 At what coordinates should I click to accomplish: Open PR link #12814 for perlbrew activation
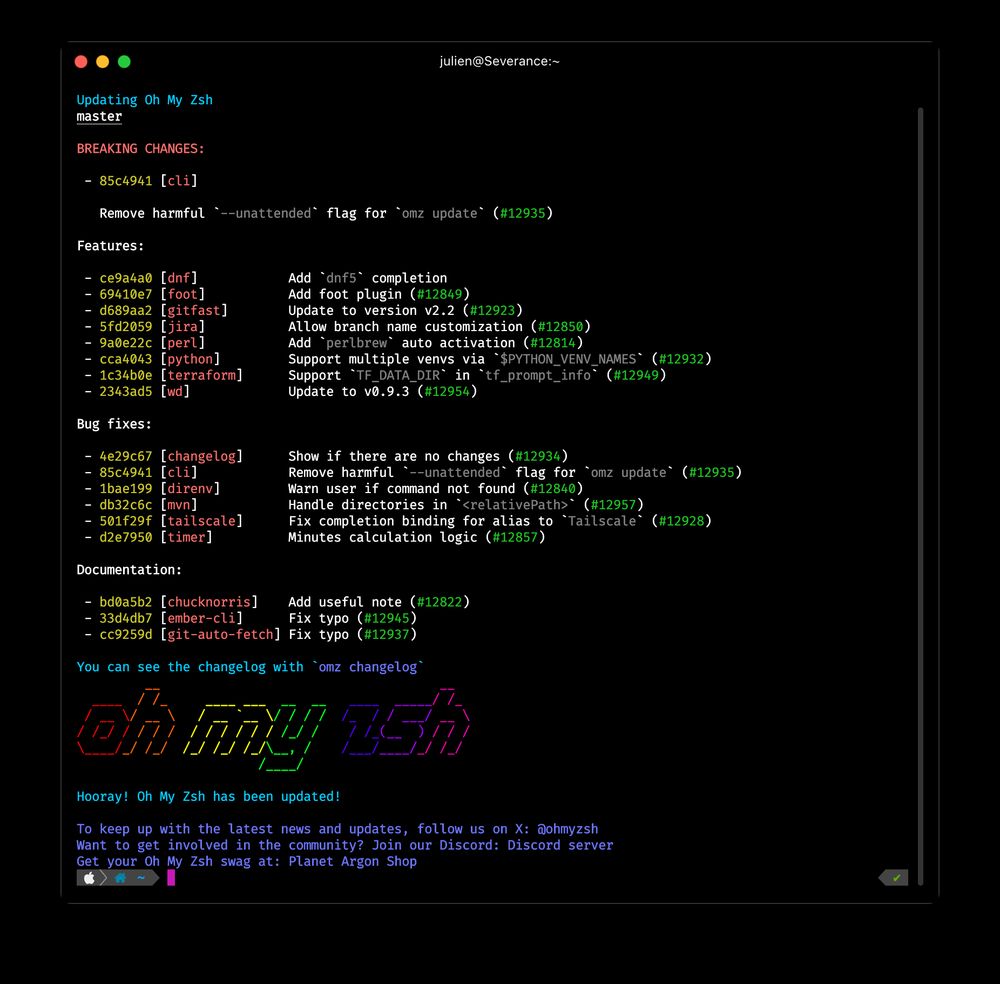(x=553, y=343)
